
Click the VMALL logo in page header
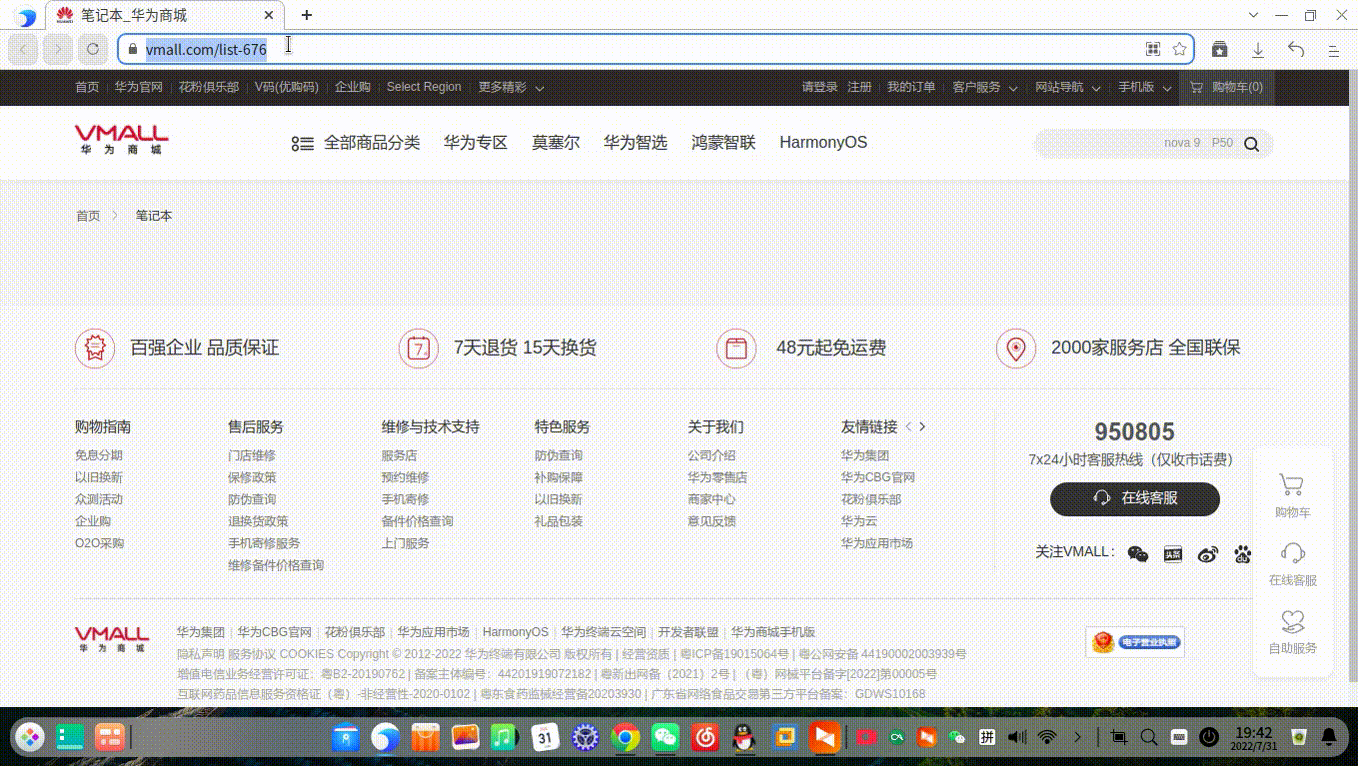pyautogui.click(x=121, y=140)
